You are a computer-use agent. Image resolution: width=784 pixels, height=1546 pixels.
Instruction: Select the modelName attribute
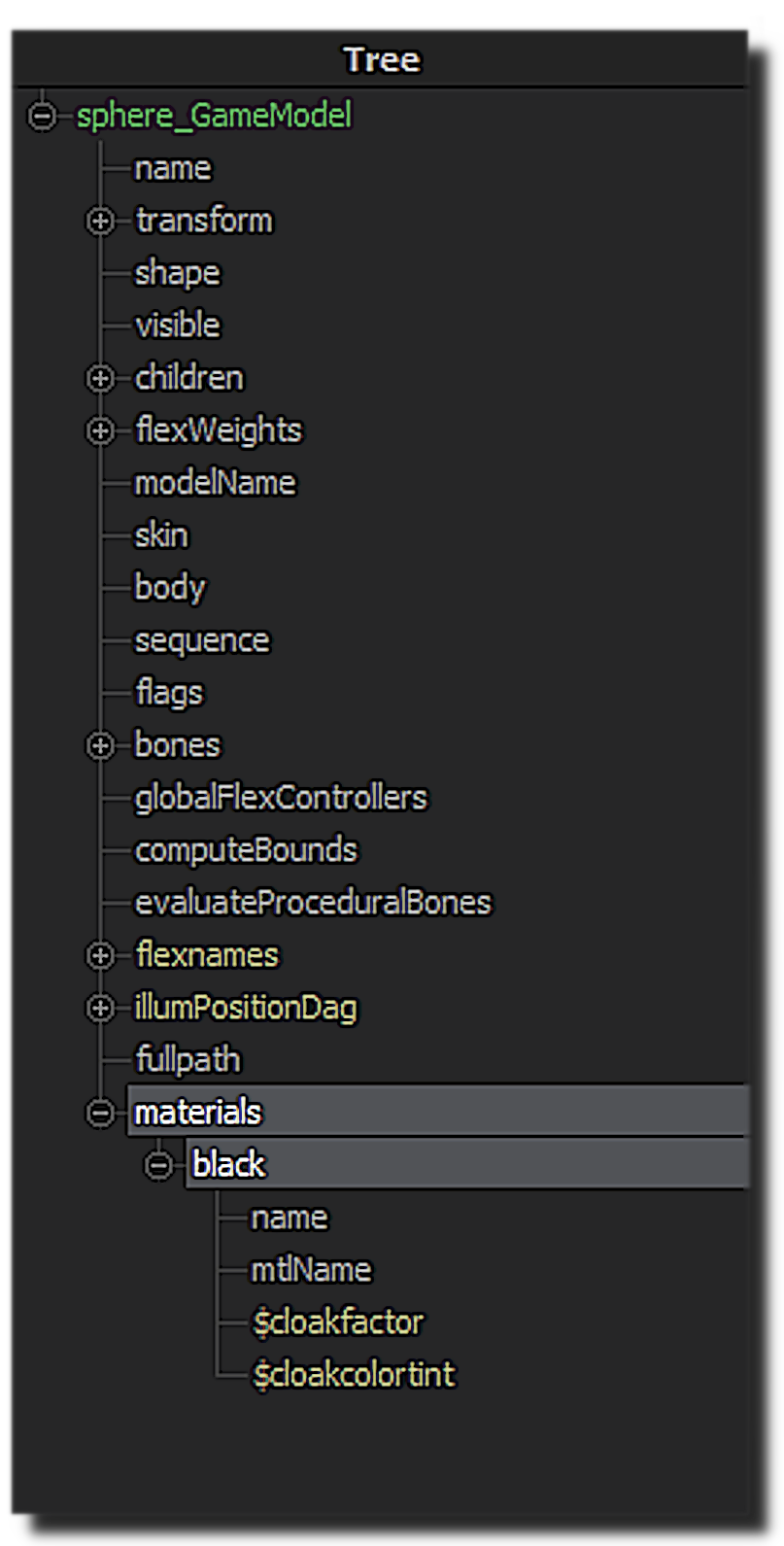pyautogui.click(x=215, y=483)
